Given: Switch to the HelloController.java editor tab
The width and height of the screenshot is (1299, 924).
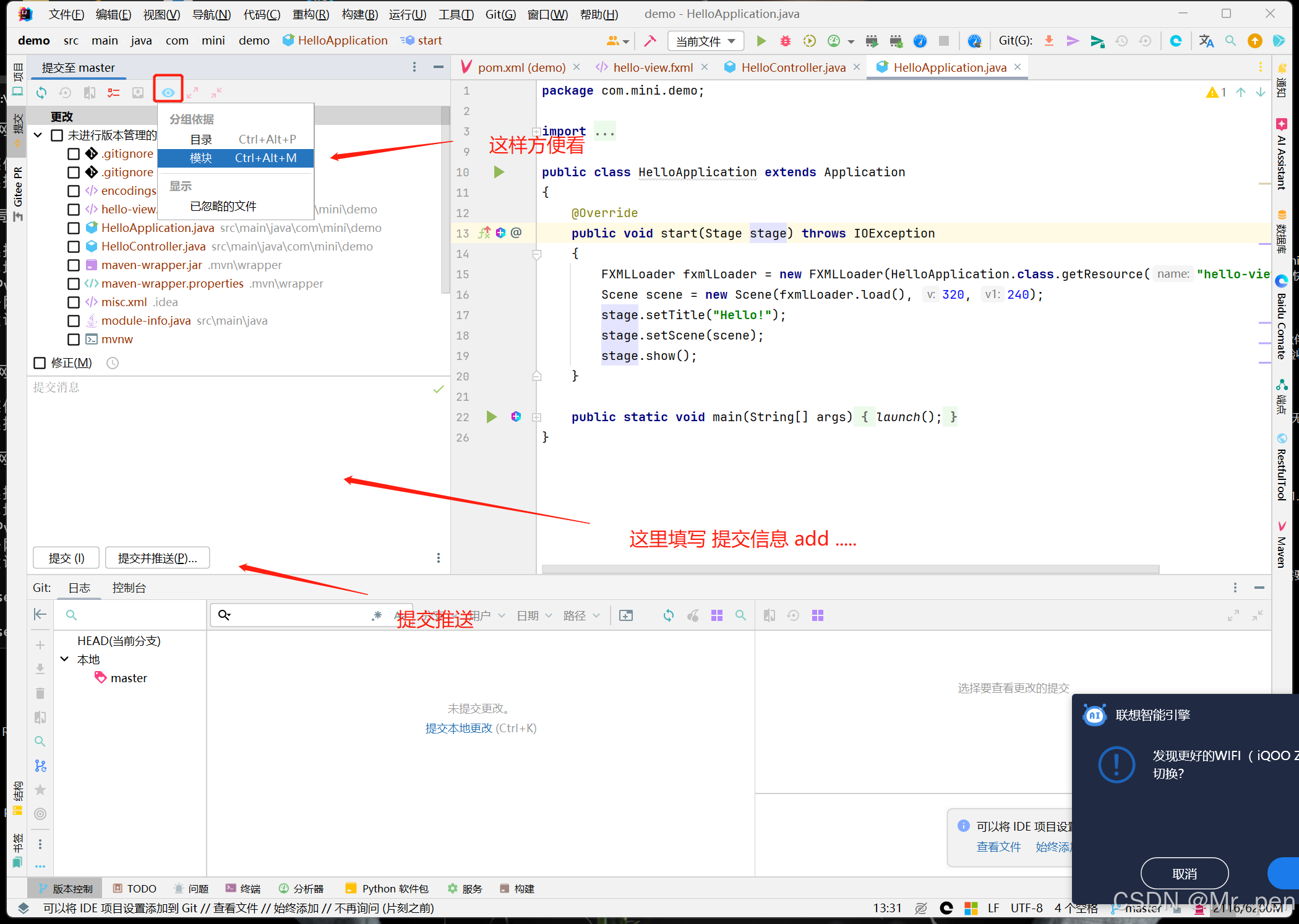Looking at the screenshot, I should [792, 67].
